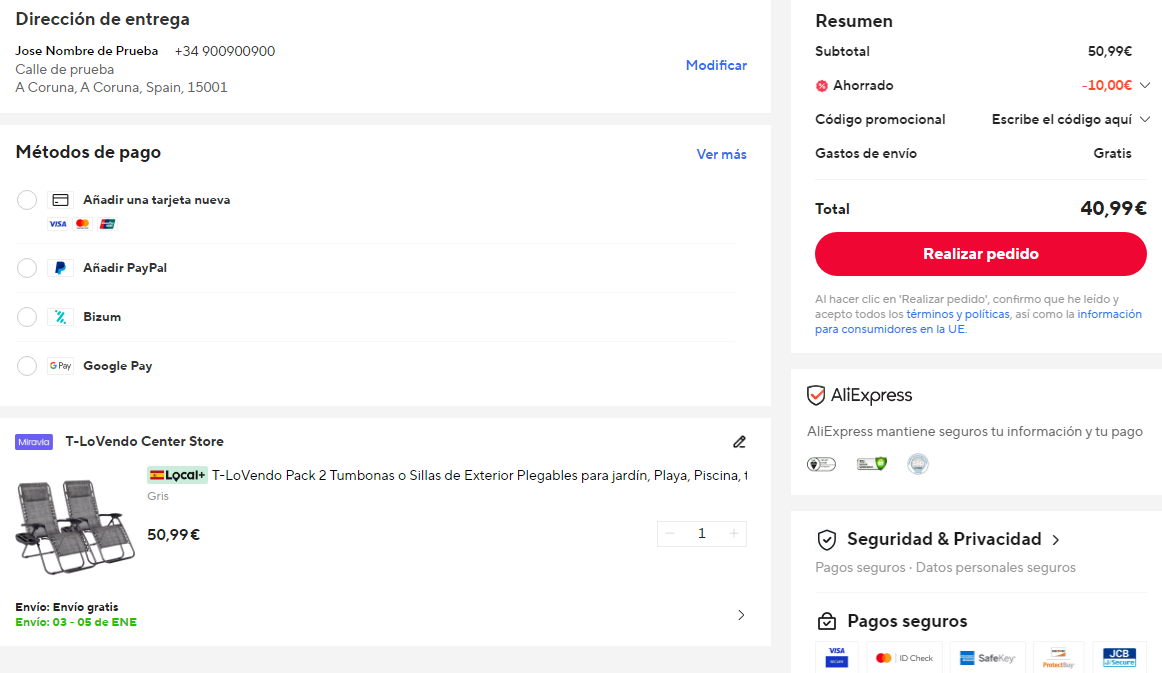
Task: Click the -10,00€ savings amount
Action: point(1106,85)
